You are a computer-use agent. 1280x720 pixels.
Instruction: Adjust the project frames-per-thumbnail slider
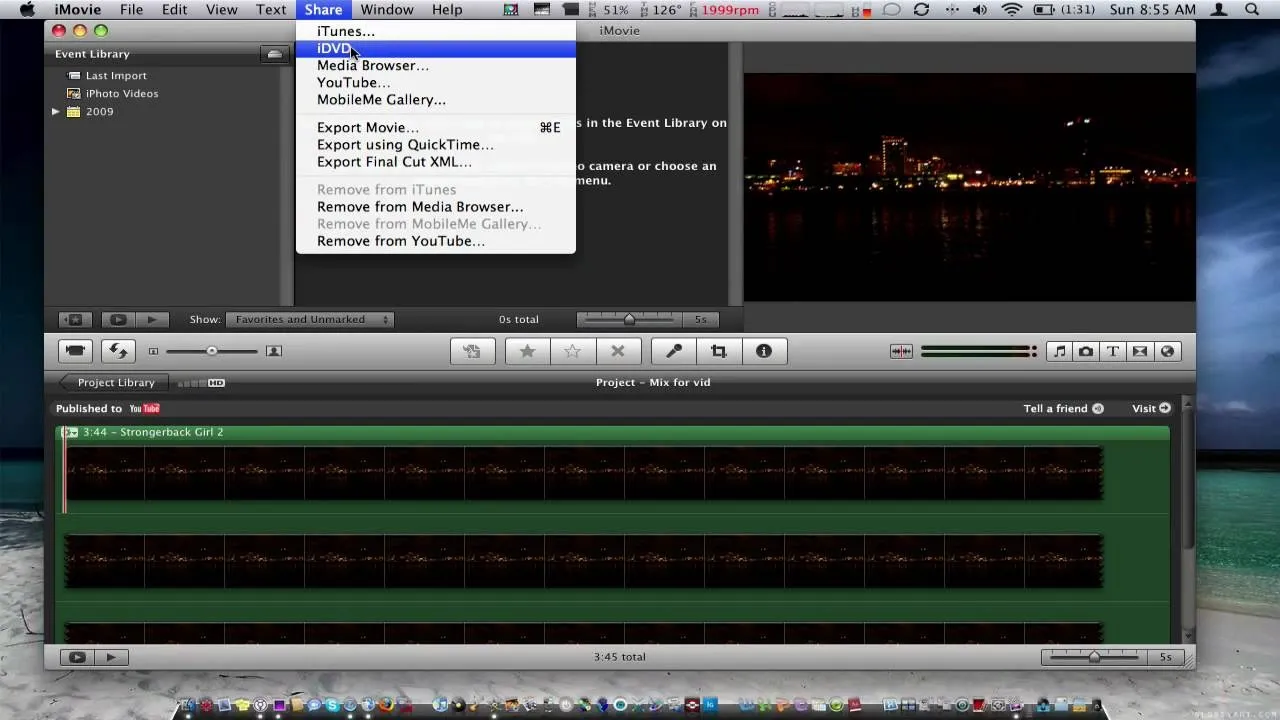coord(1094,657)
